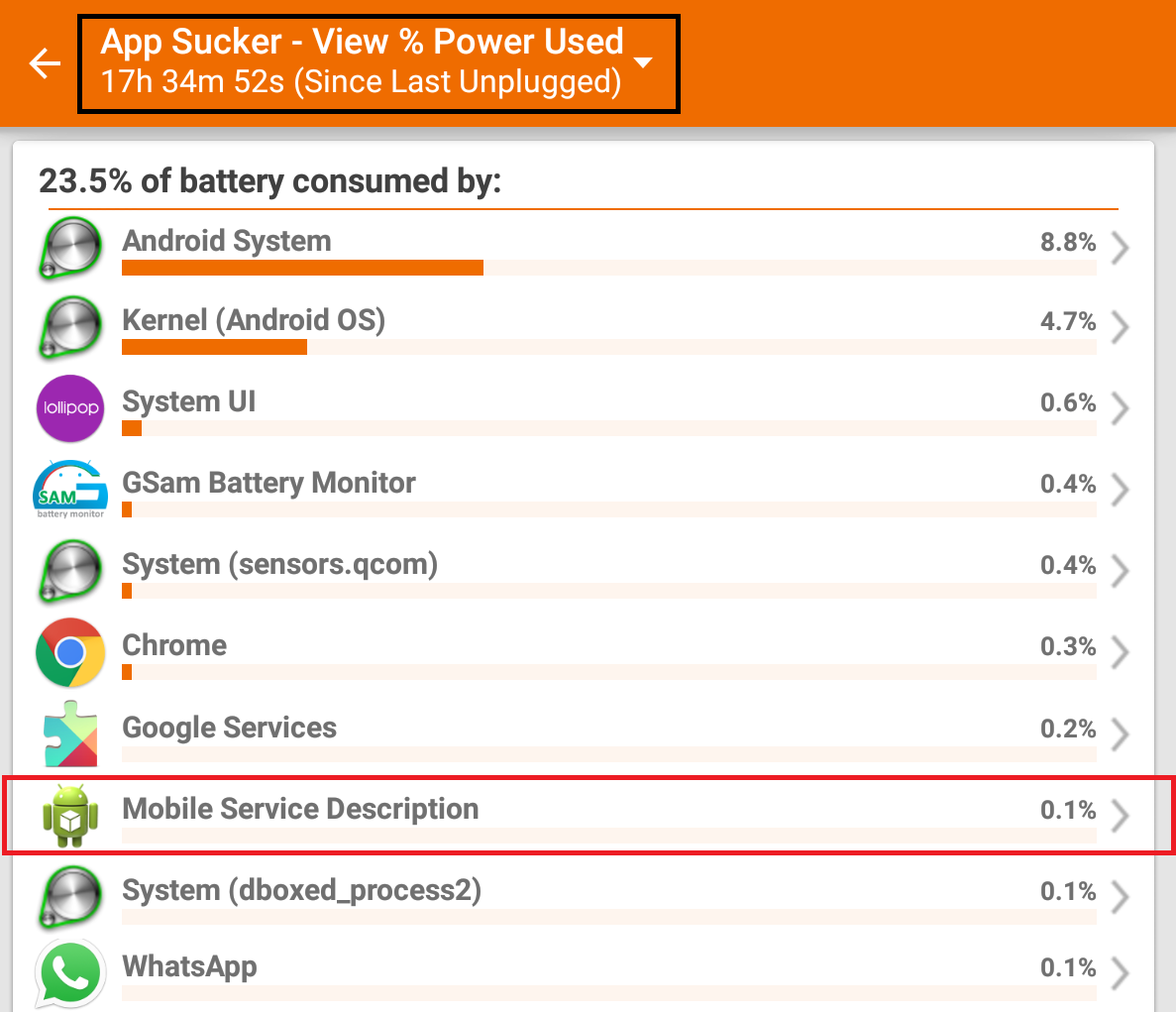1176x1012 pixels.
Task: Tap the Chrome browser icon
Action: click(x=70, y=652)
